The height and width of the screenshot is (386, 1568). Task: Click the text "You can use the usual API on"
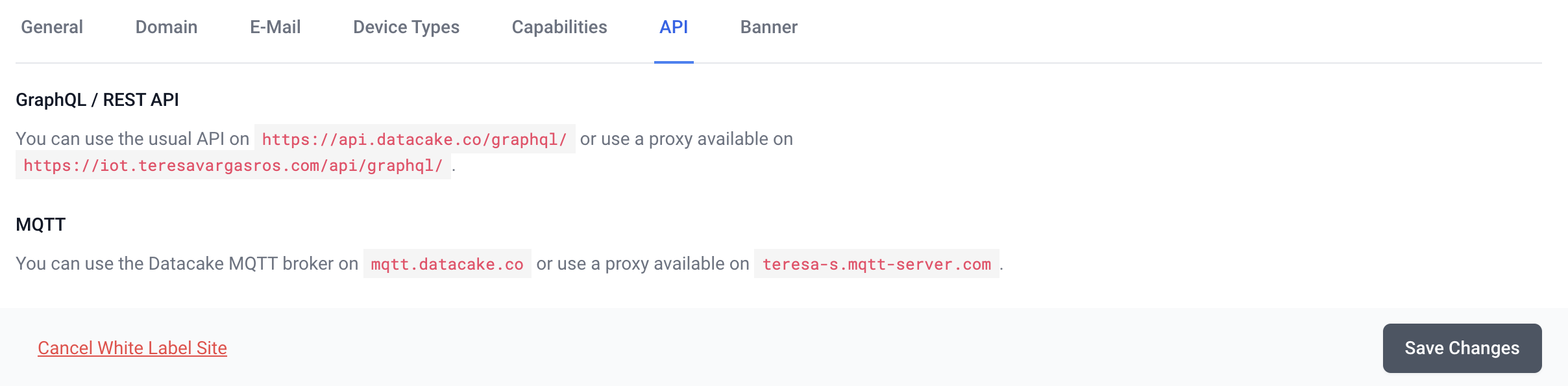[x=132, y=139]
